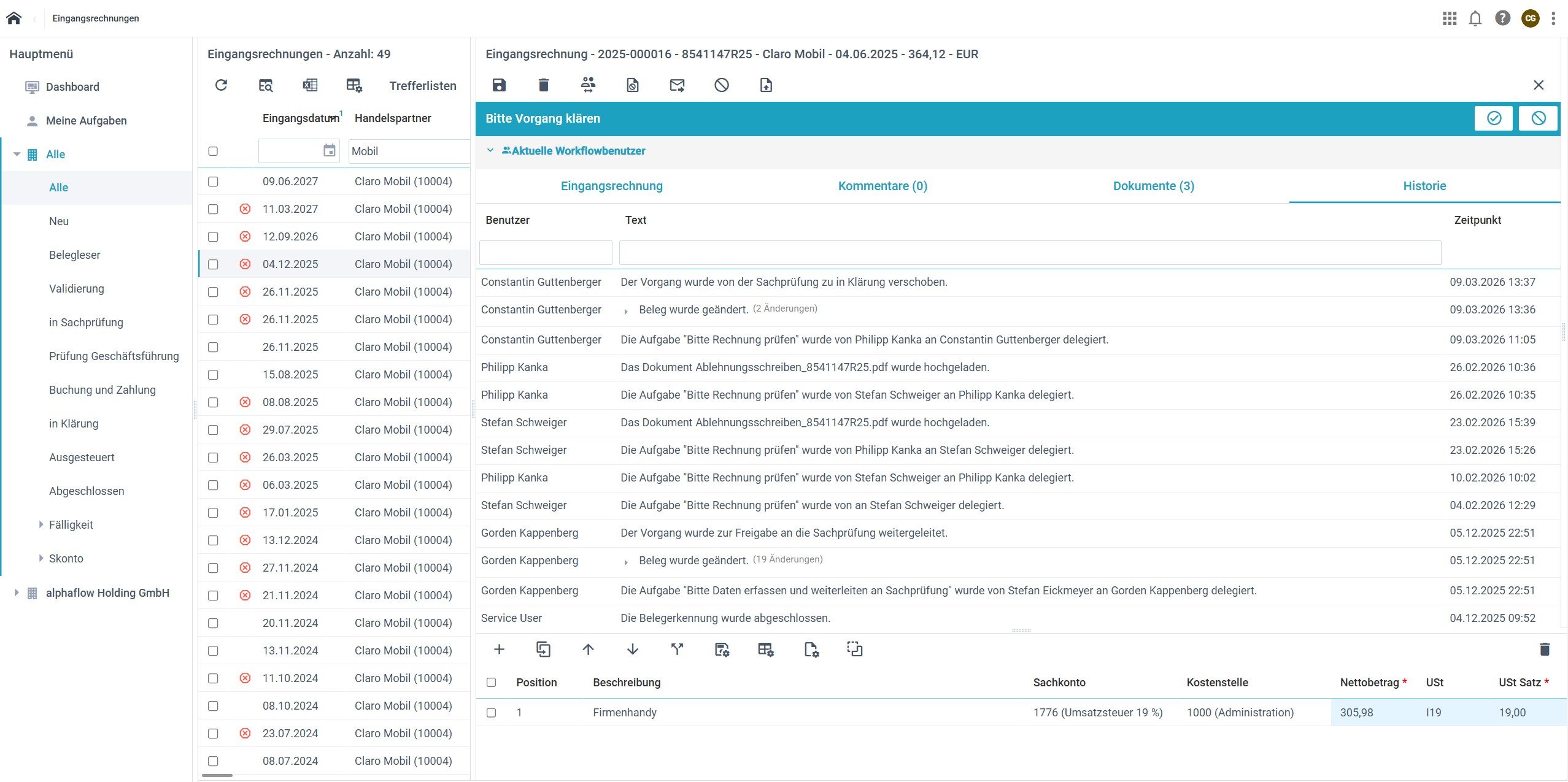The width and height of the screenshot is (1568, 782).
Task: Click the refresh icon above the invoice list
Action: [x=222, y=85]
